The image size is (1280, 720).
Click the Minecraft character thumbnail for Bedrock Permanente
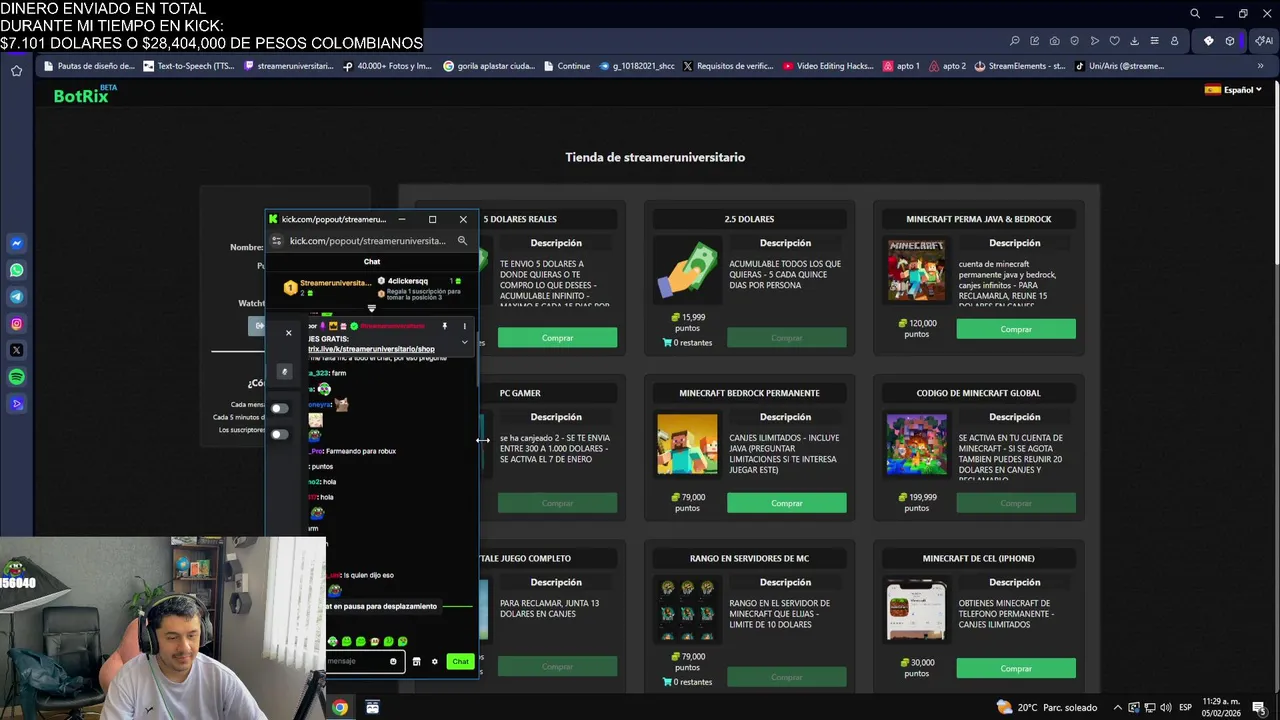coord(687,444)
